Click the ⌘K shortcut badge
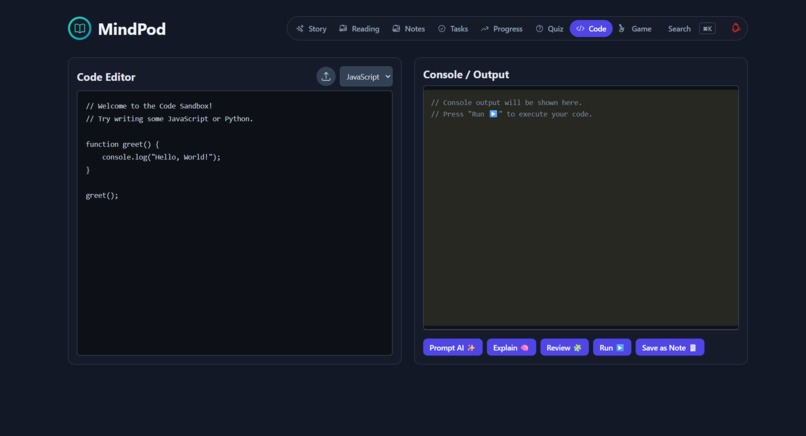 pos(707,29)
